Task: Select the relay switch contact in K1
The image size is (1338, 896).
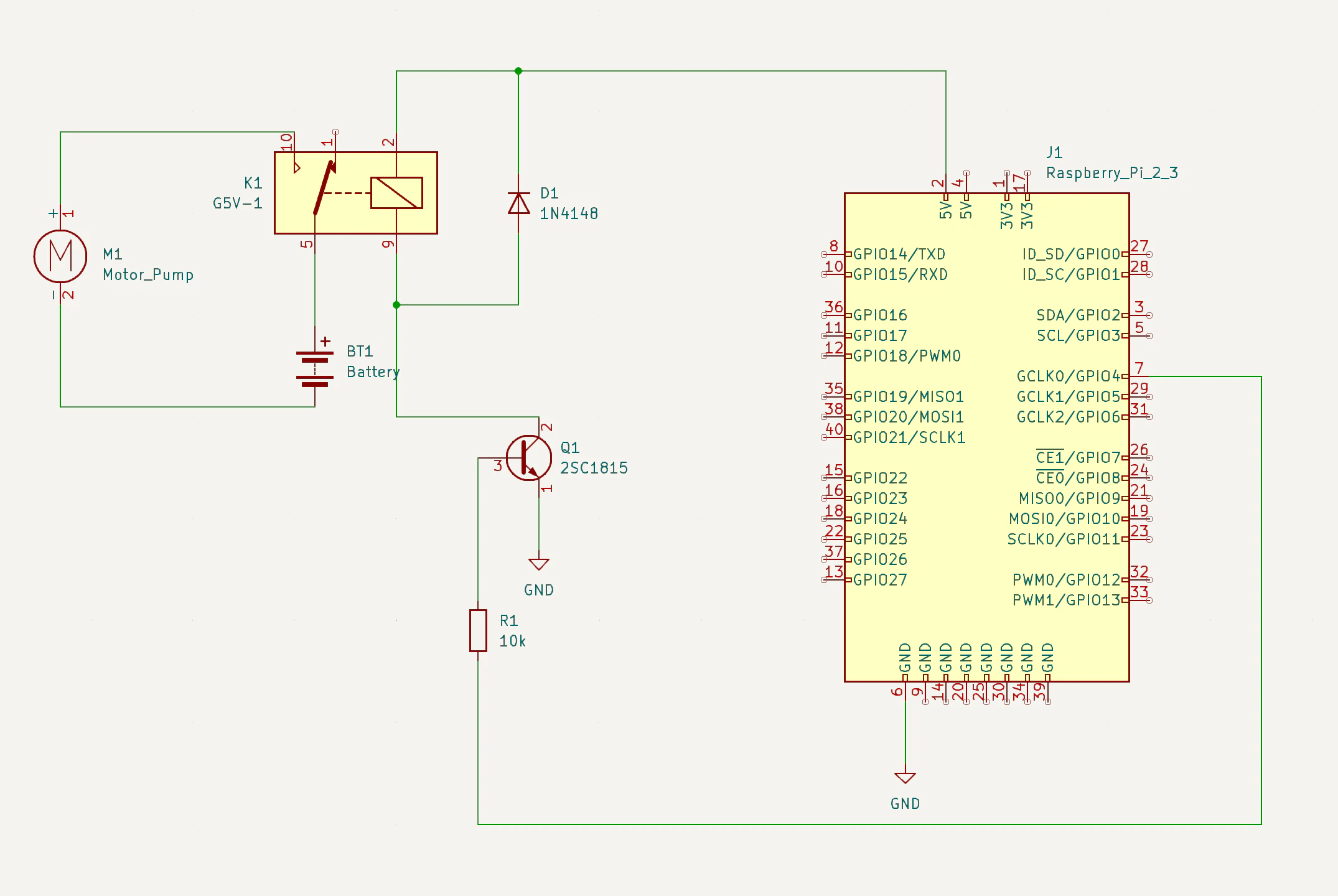Action: tap(324, 188)
